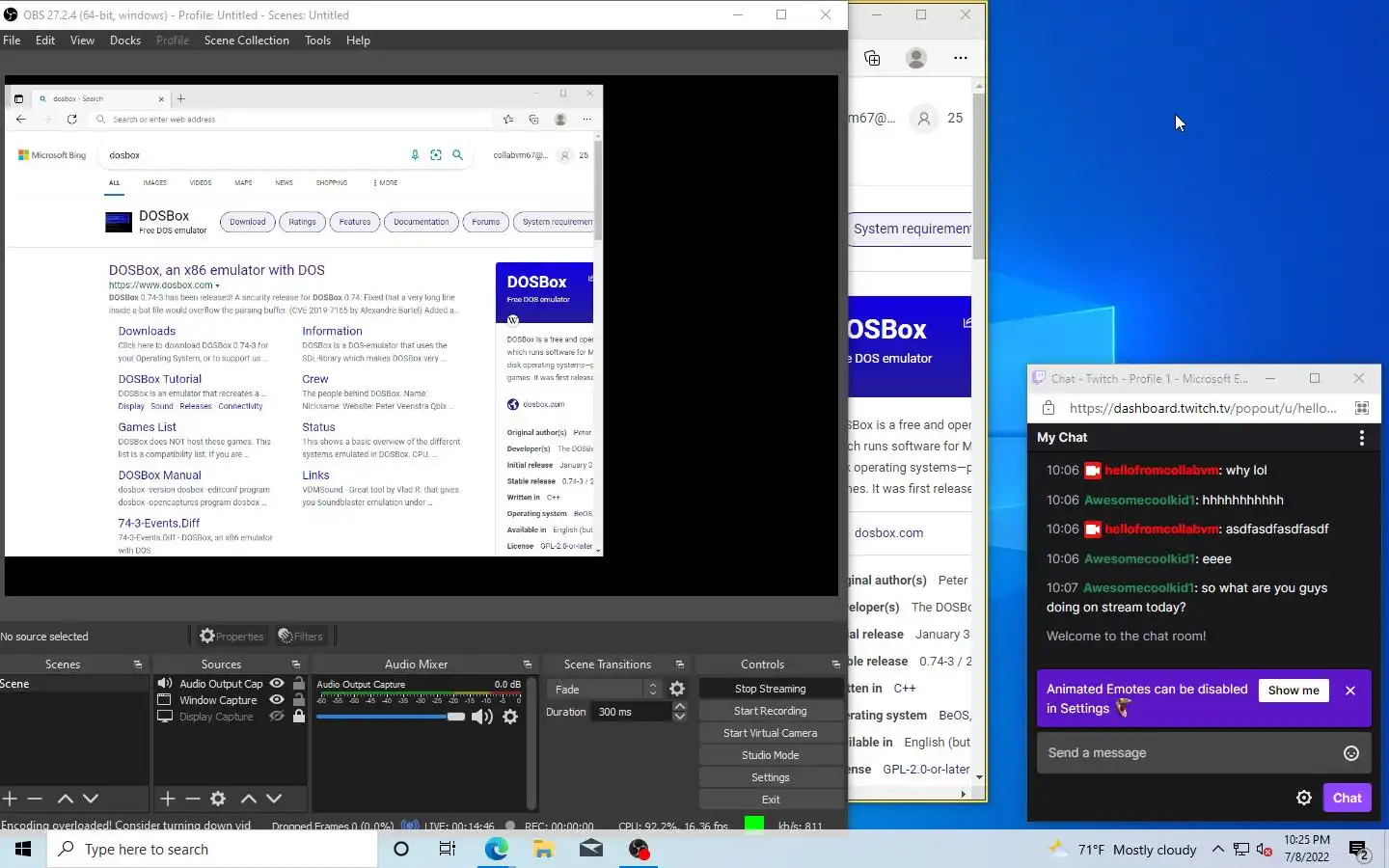Open the Docks menu in OBS
The height and width of the screenshot is (868, 1389).
[x=125, y=41]
